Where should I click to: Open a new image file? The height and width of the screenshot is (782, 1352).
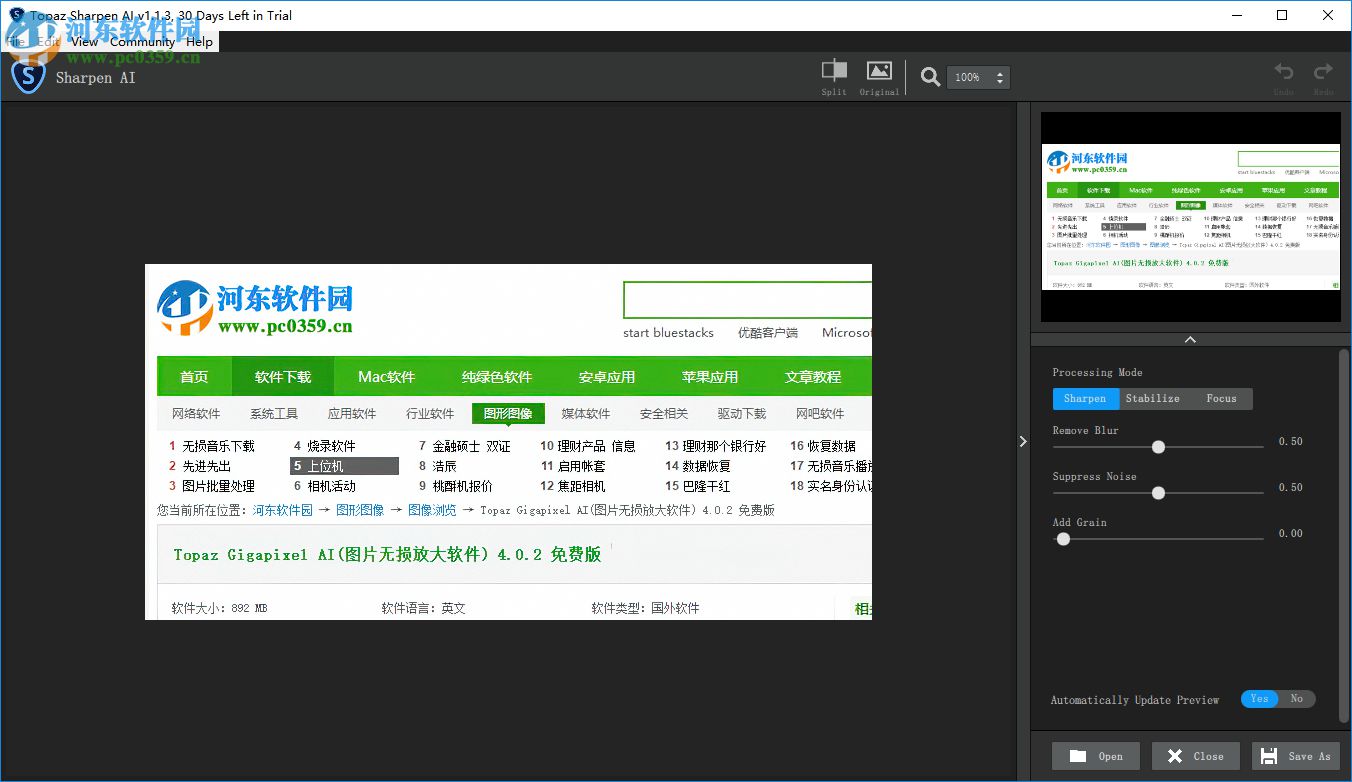[x=1095, y=756]
